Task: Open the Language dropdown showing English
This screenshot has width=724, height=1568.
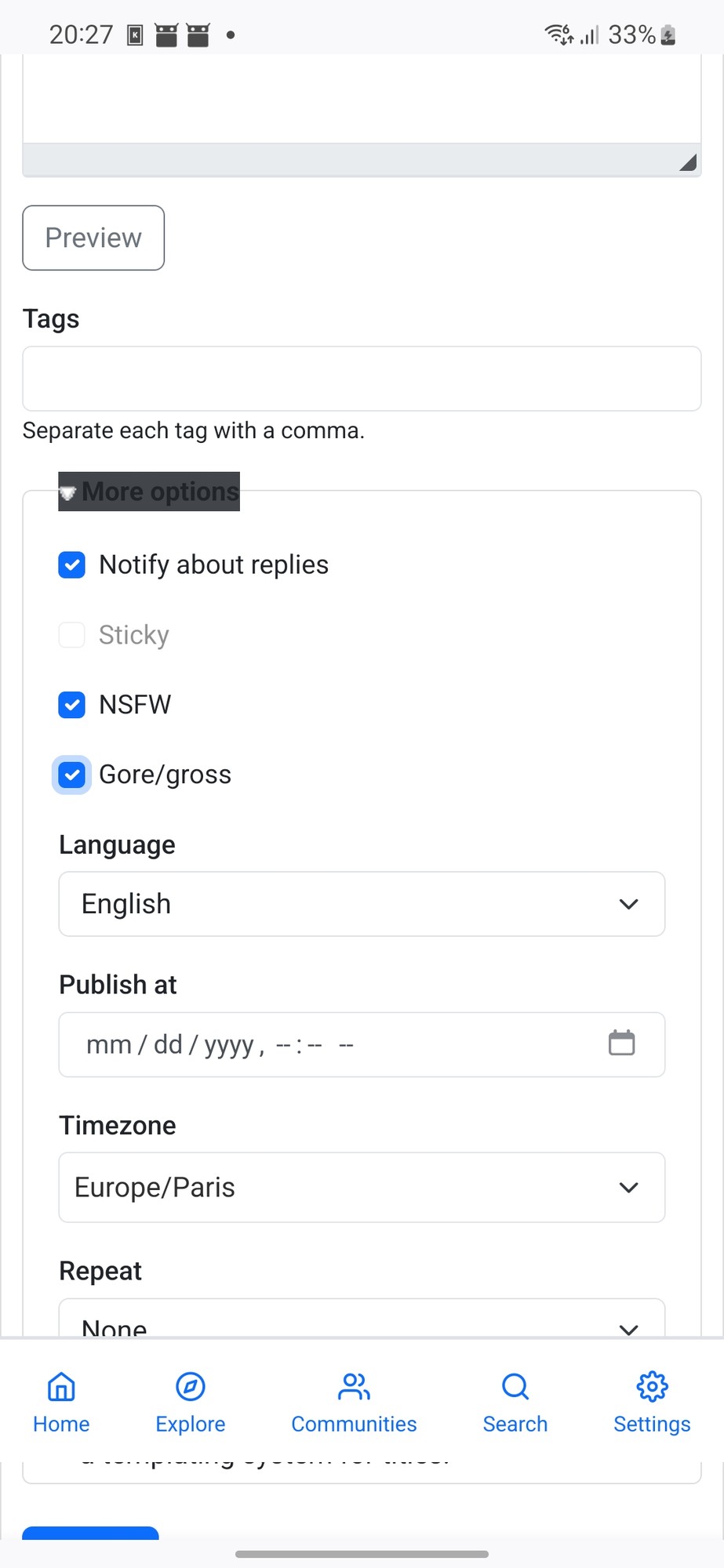Action: [x=362, y=904]
